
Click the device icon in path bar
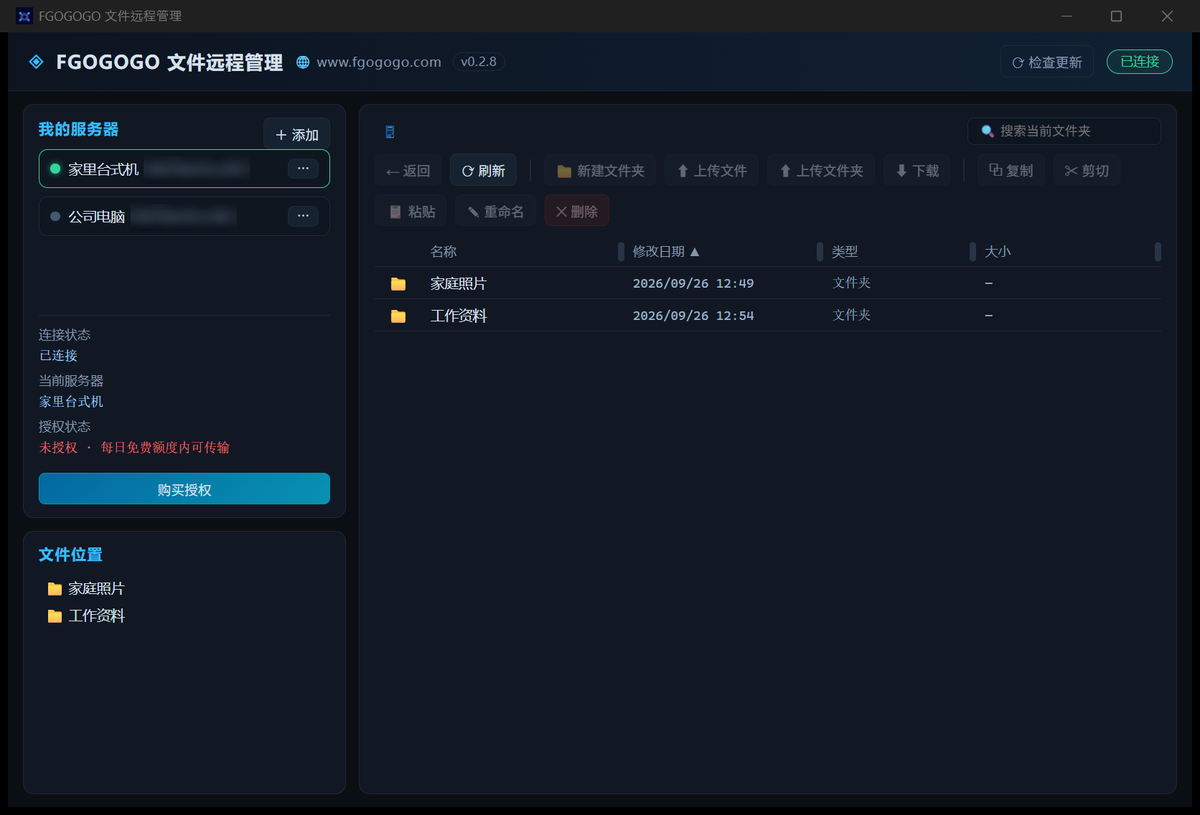(x=390, y=132)
